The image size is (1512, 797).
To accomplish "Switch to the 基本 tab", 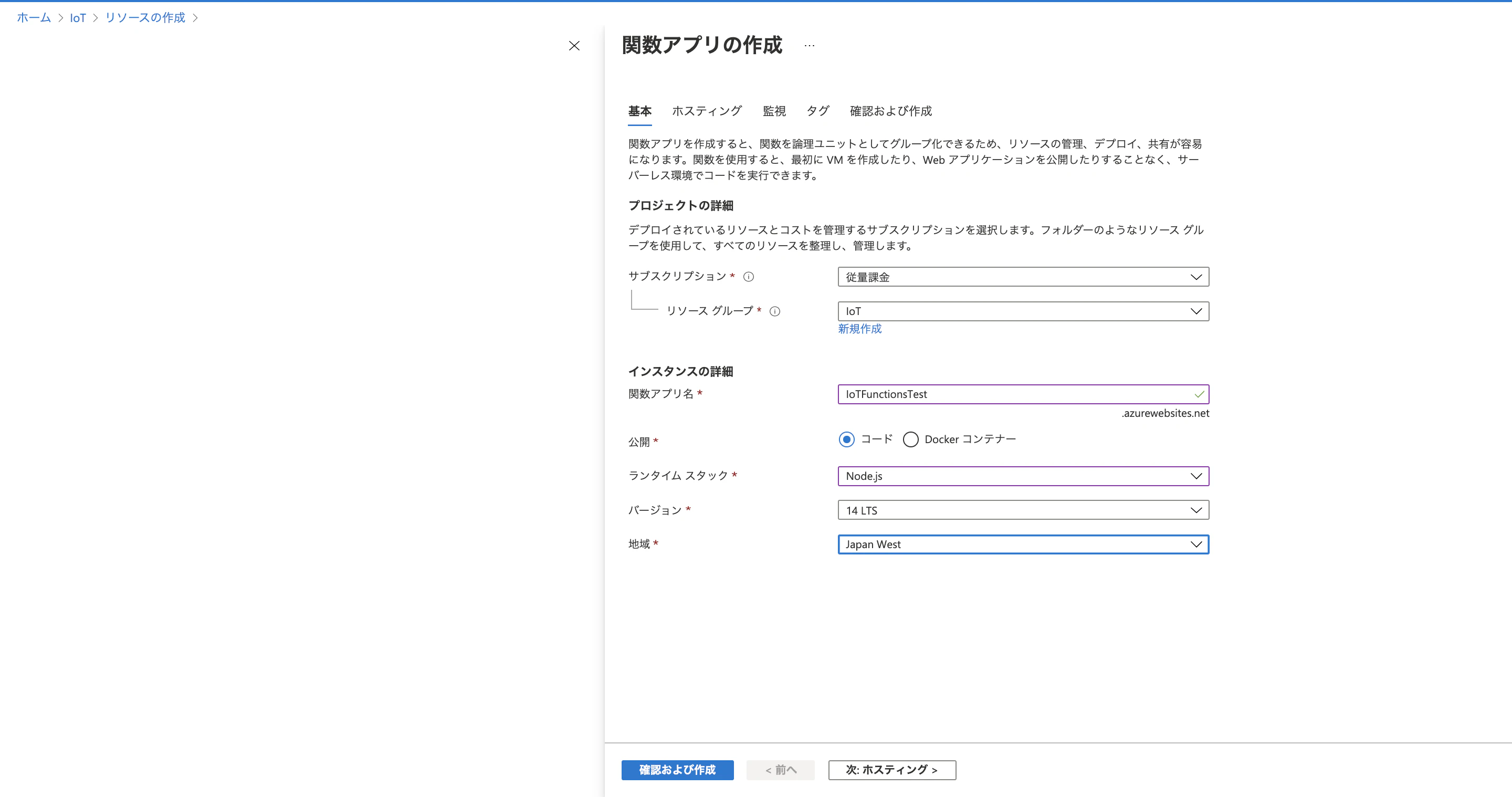I will click(640, 111).
